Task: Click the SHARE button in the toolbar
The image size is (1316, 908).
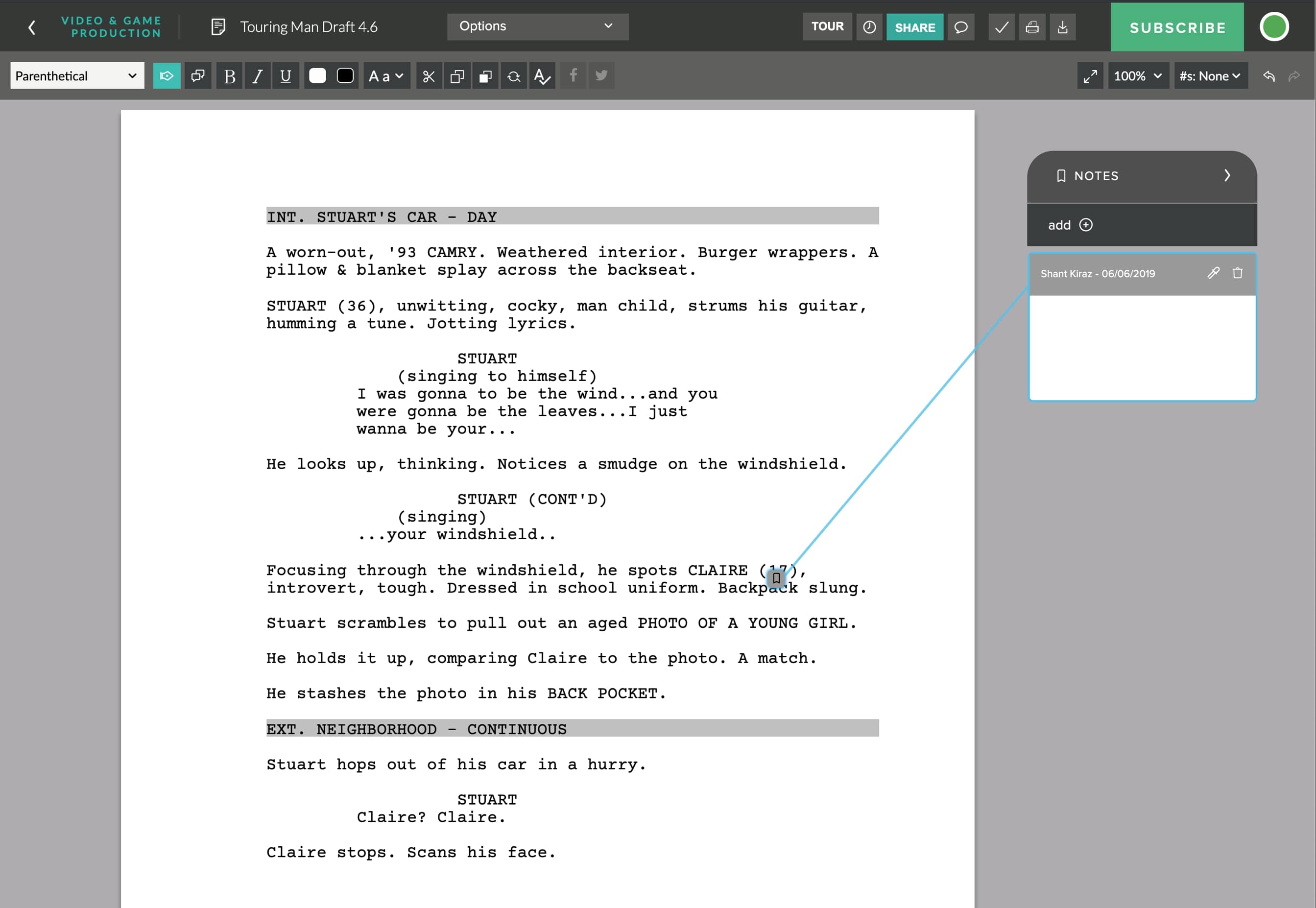Action: click(x=913, y=27)
